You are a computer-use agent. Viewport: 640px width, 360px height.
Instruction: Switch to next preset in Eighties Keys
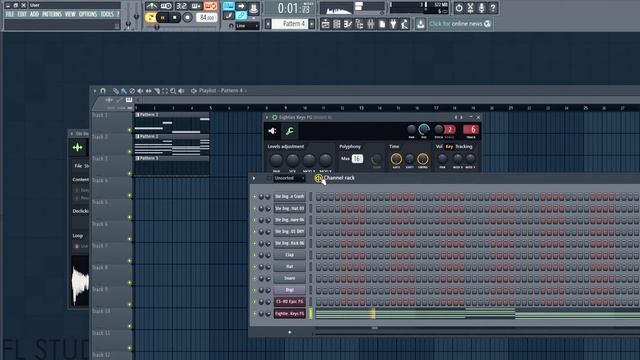point(462,118)
